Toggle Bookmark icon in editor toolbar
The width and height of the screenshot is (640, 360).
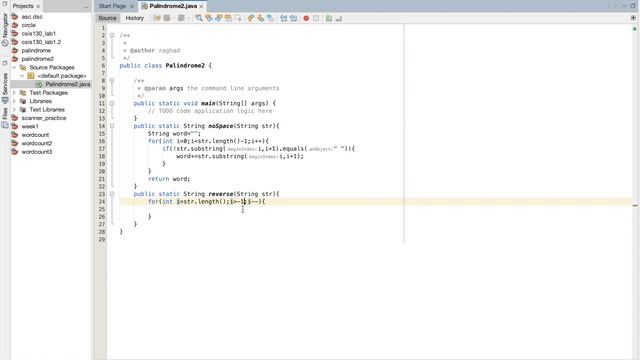pos(270,18)
